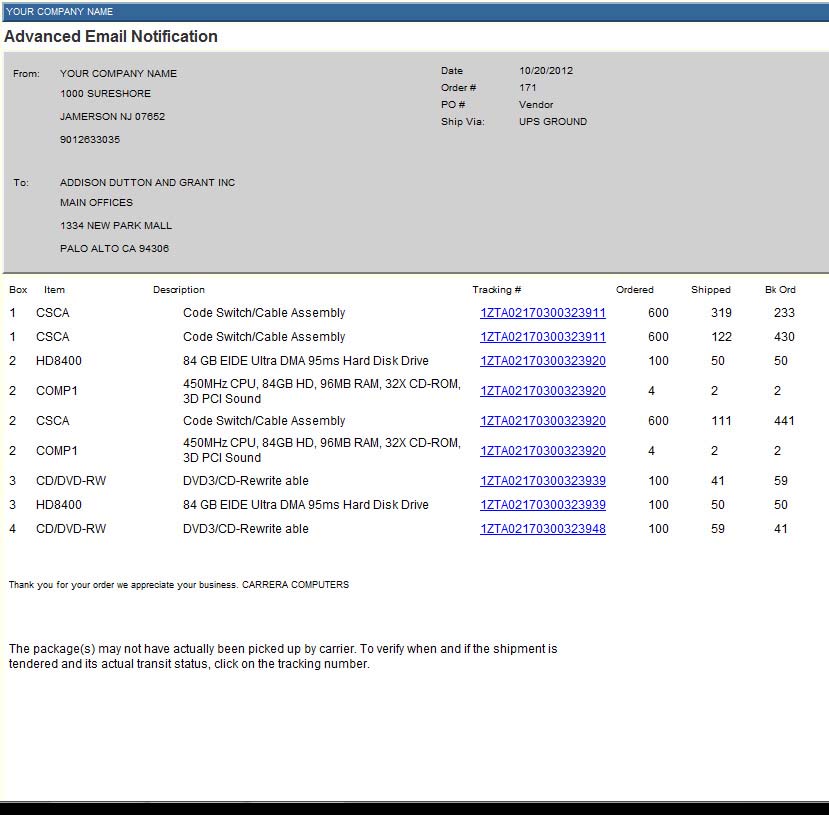Click the Bk Ord column header
829x815 pixels.
click(780, 290)
